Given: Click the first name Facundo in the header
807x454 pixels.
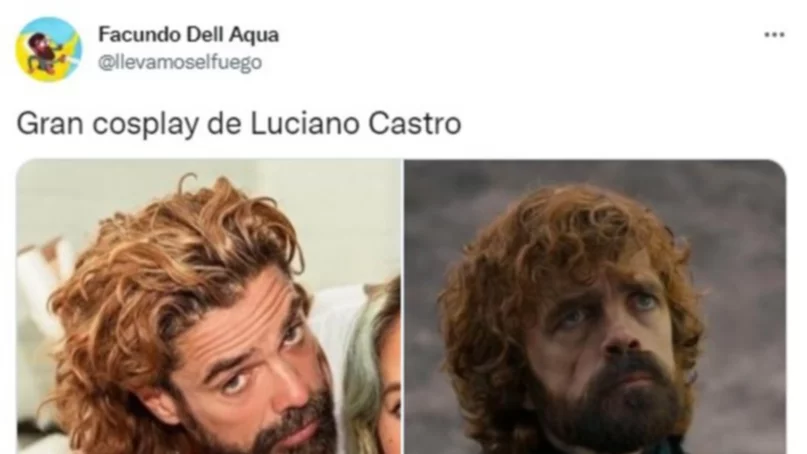Looking at the screenshot, I should coord(139,34).
